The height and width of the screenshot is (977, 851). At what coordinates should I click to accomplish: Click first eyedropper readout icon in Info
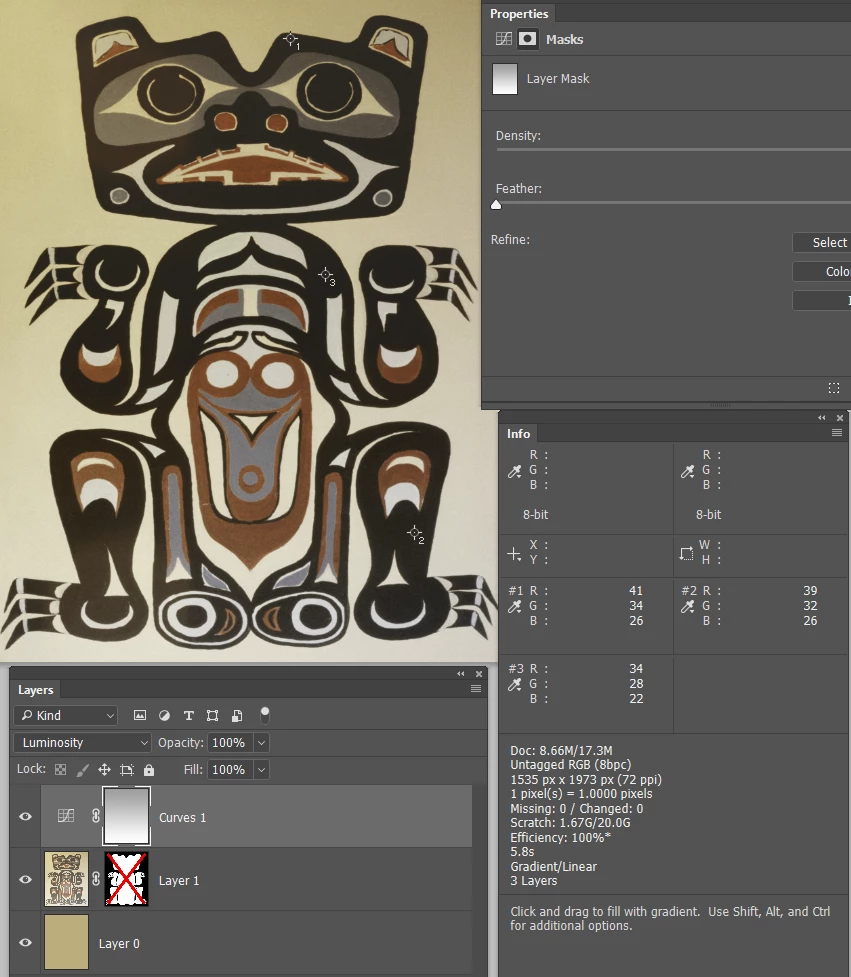(x=515, y=472)
